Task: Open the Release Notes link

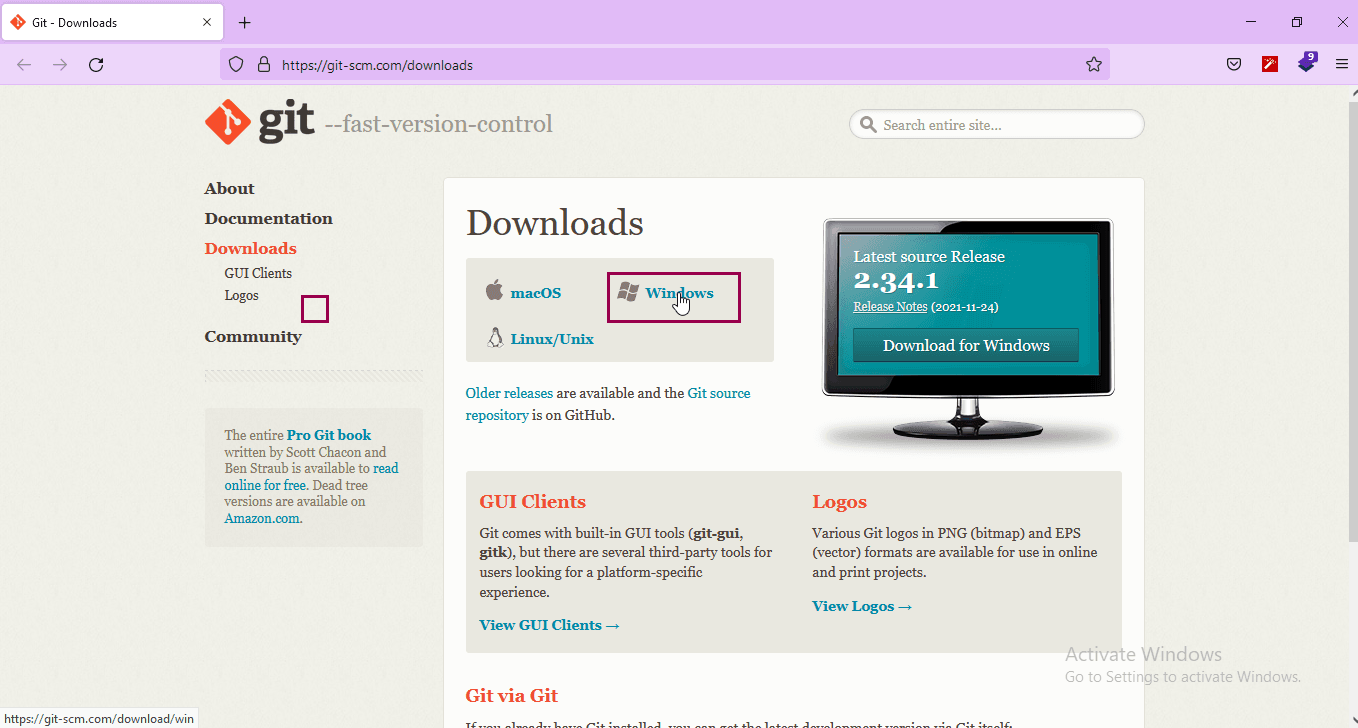Action: [x=890, y=307]
